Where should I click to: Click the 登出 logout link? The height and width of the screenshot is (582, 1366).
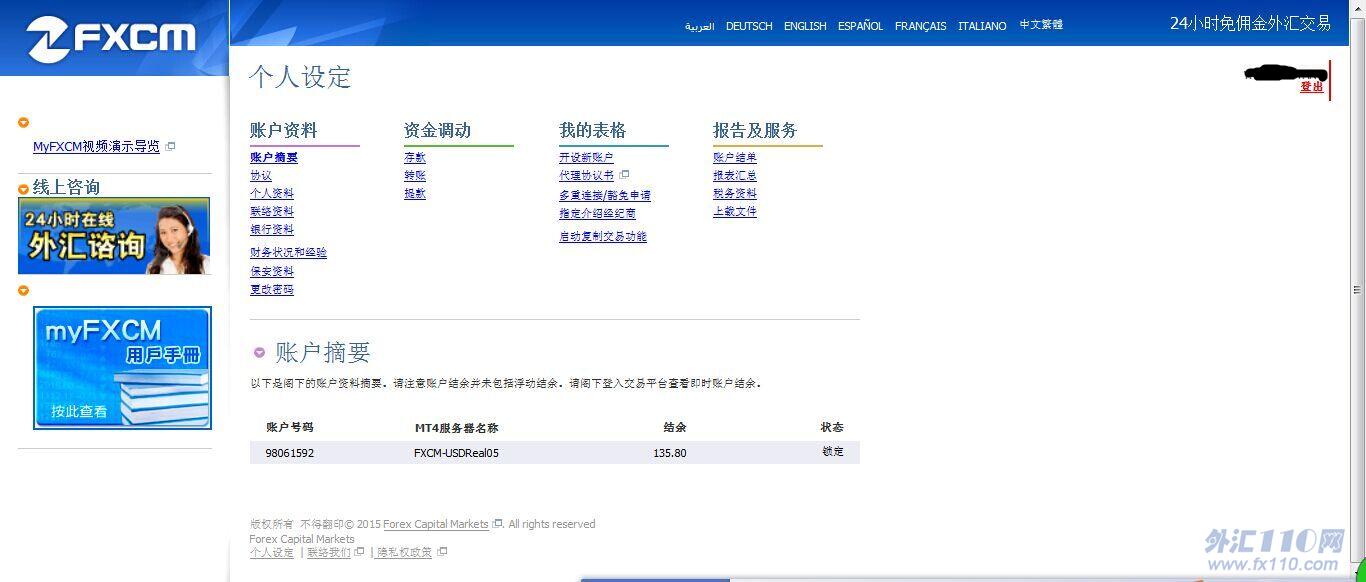(1312, 87)
